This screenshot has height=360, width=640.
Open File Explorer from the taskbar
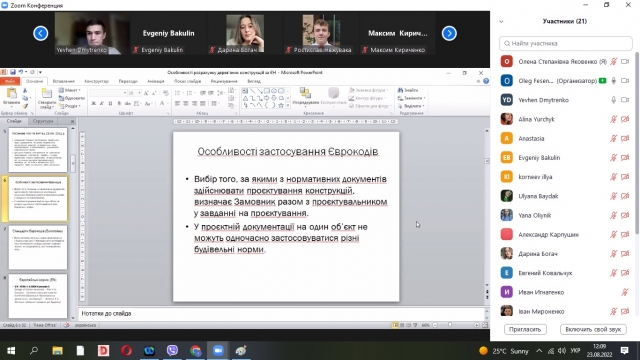coord(58,351)
